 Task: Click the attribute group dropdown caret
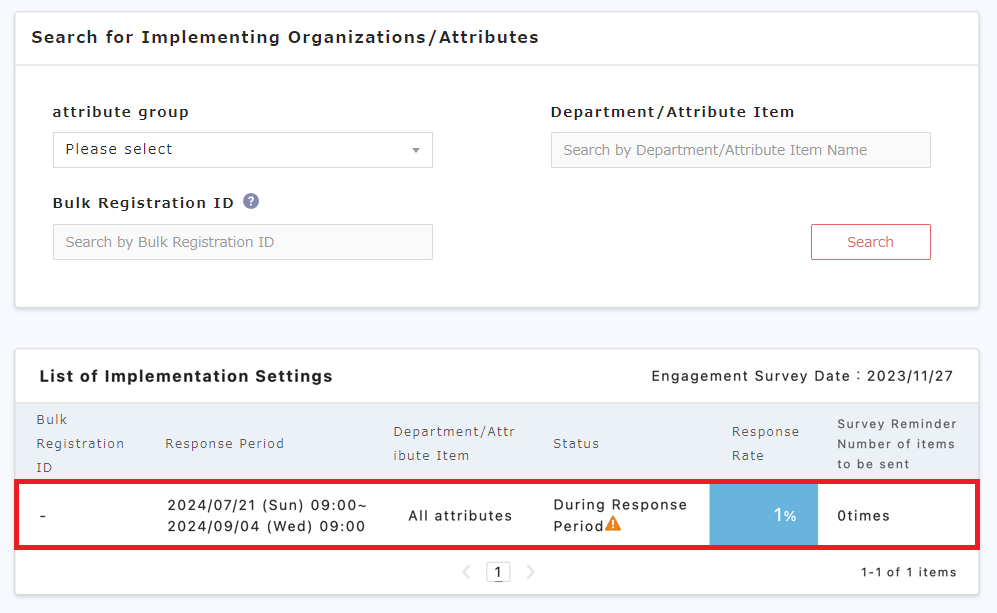coord(416,151)
